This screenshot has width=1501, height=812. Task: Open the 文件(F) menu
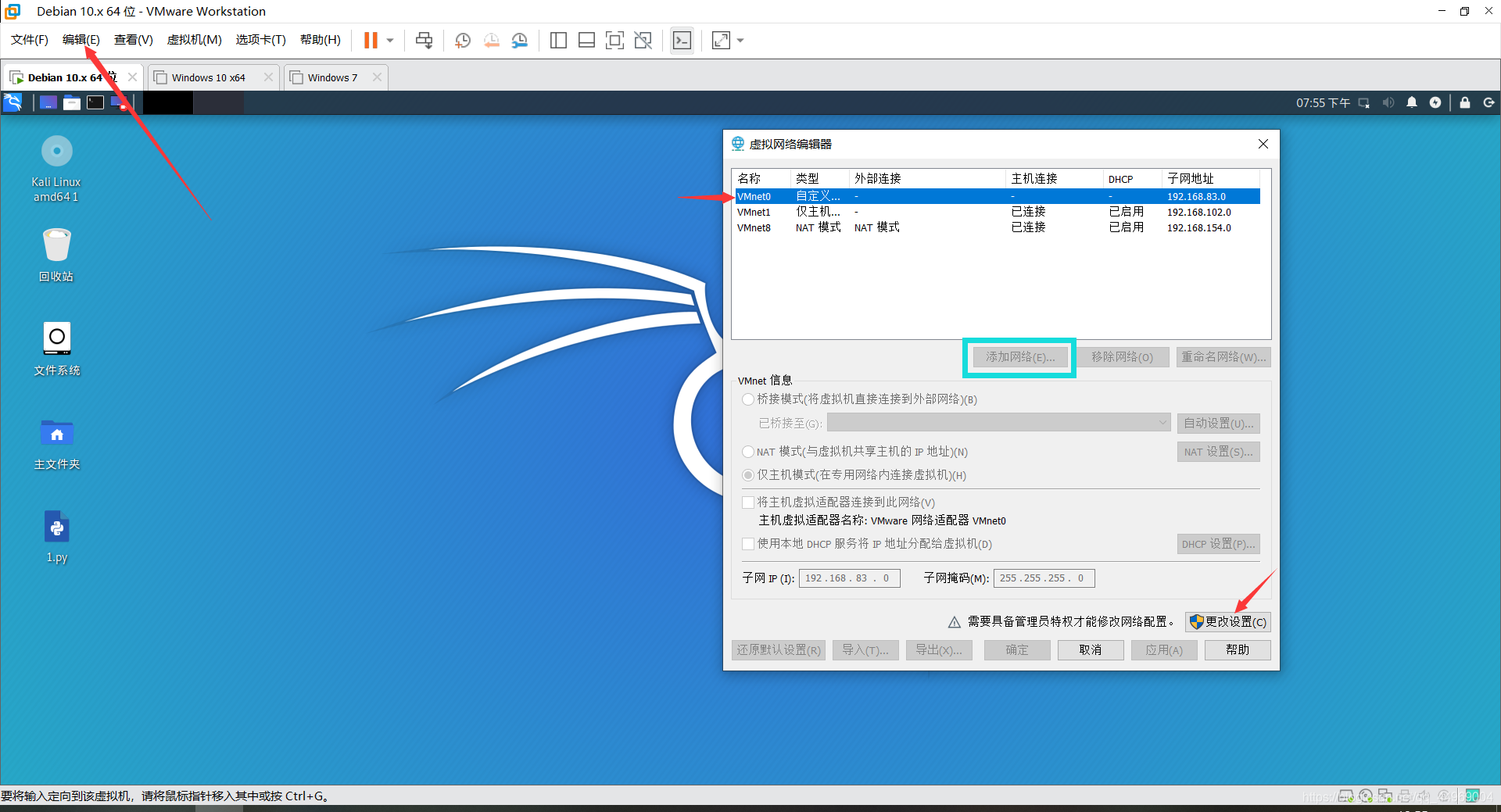pos(30,40)
